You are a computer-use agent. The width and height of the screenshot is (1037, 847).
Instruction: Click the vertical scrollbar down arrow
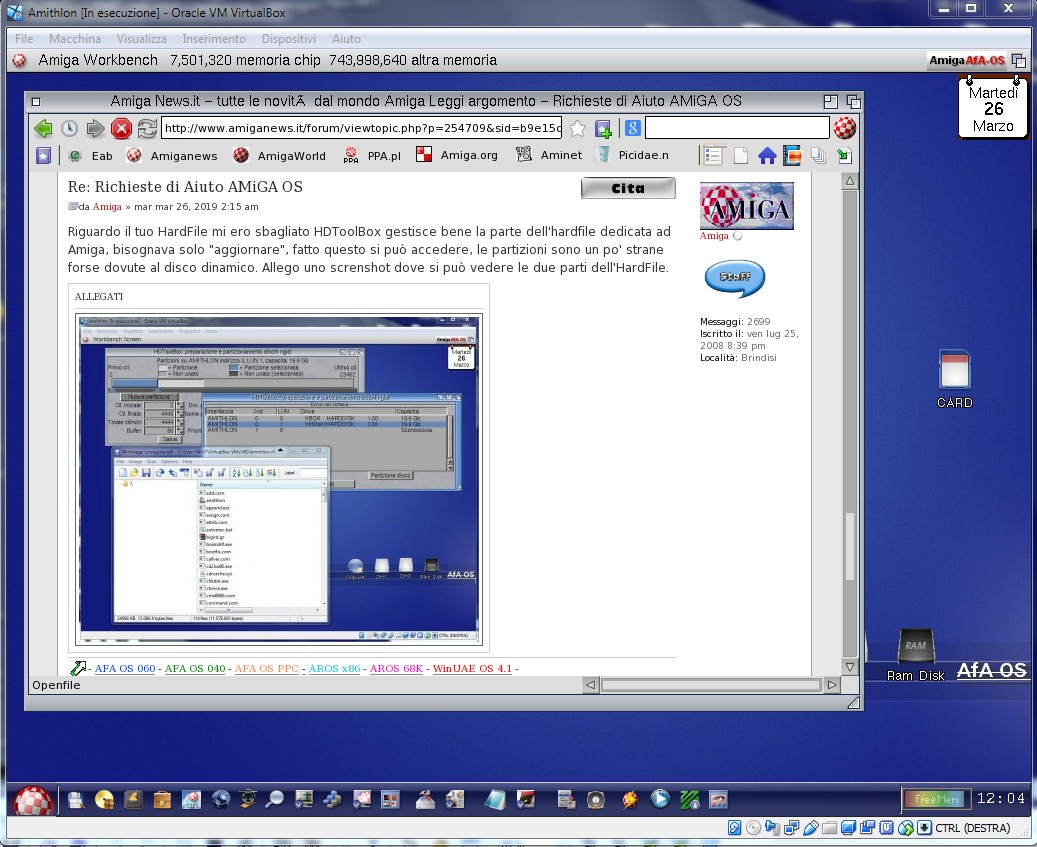point(850,666)
